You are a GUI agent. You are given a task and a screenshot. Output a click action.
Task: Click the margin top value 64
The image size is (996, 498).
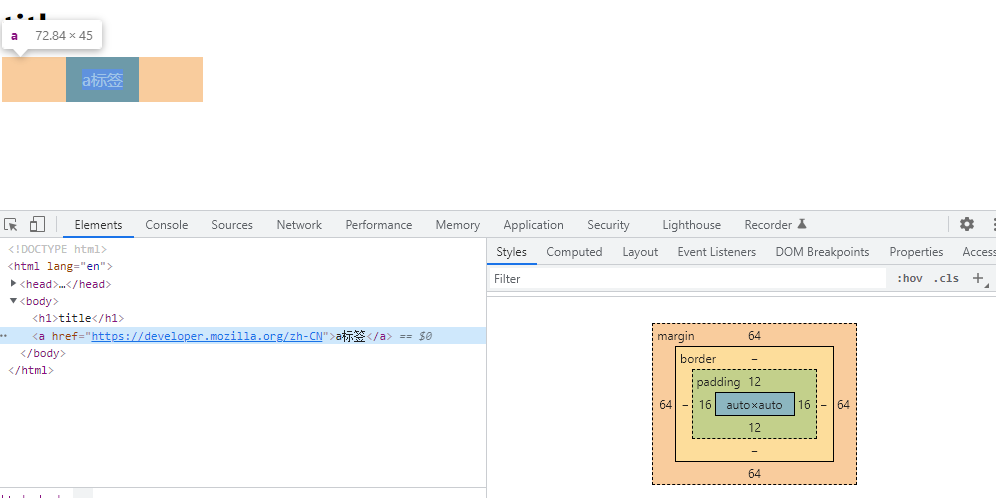[754, 335]
